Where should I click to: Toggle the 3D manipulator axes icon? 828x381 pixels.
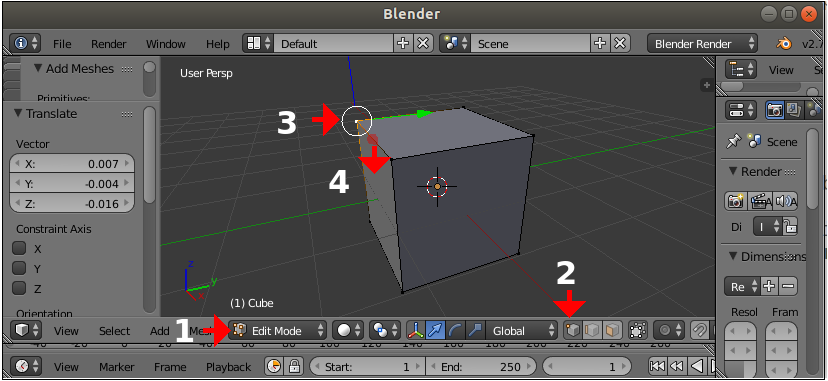tap(416, 331)
